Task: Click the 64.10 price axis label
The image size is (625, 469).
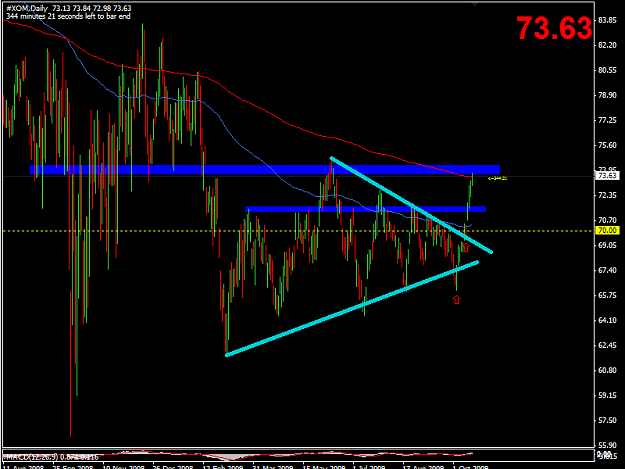Action: [607, 320]
